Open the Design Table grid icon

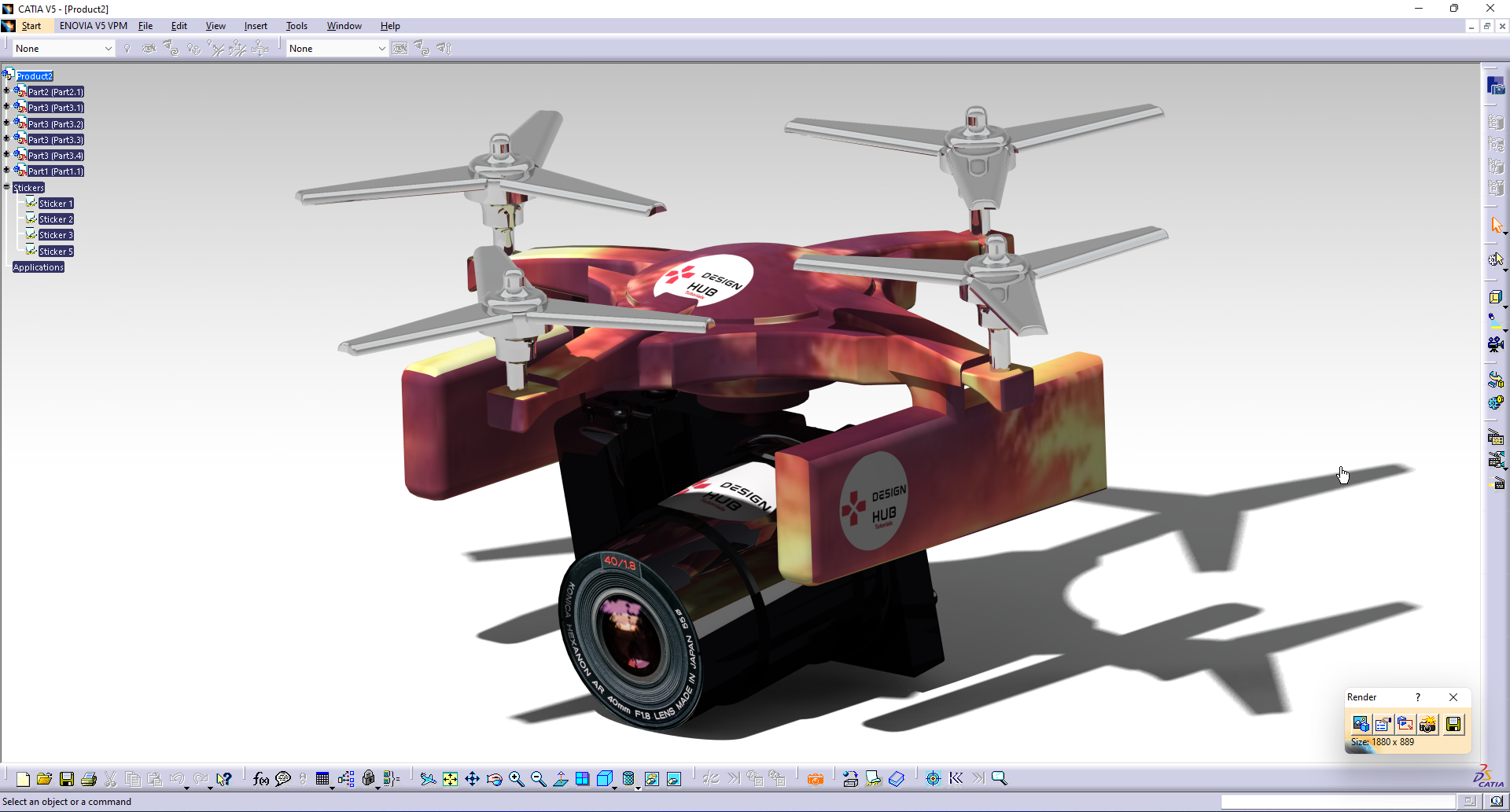coord(322,779)
